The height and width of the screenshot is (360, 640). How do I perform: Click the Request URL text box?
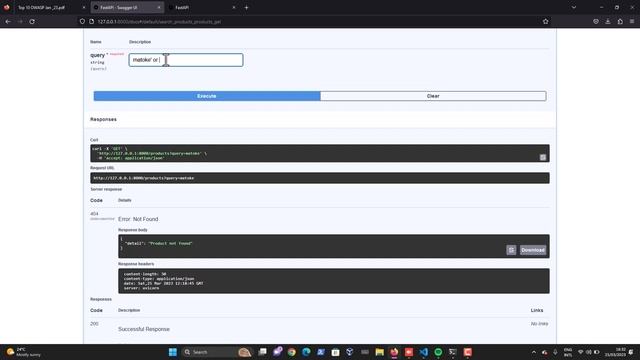coord(320,178)
